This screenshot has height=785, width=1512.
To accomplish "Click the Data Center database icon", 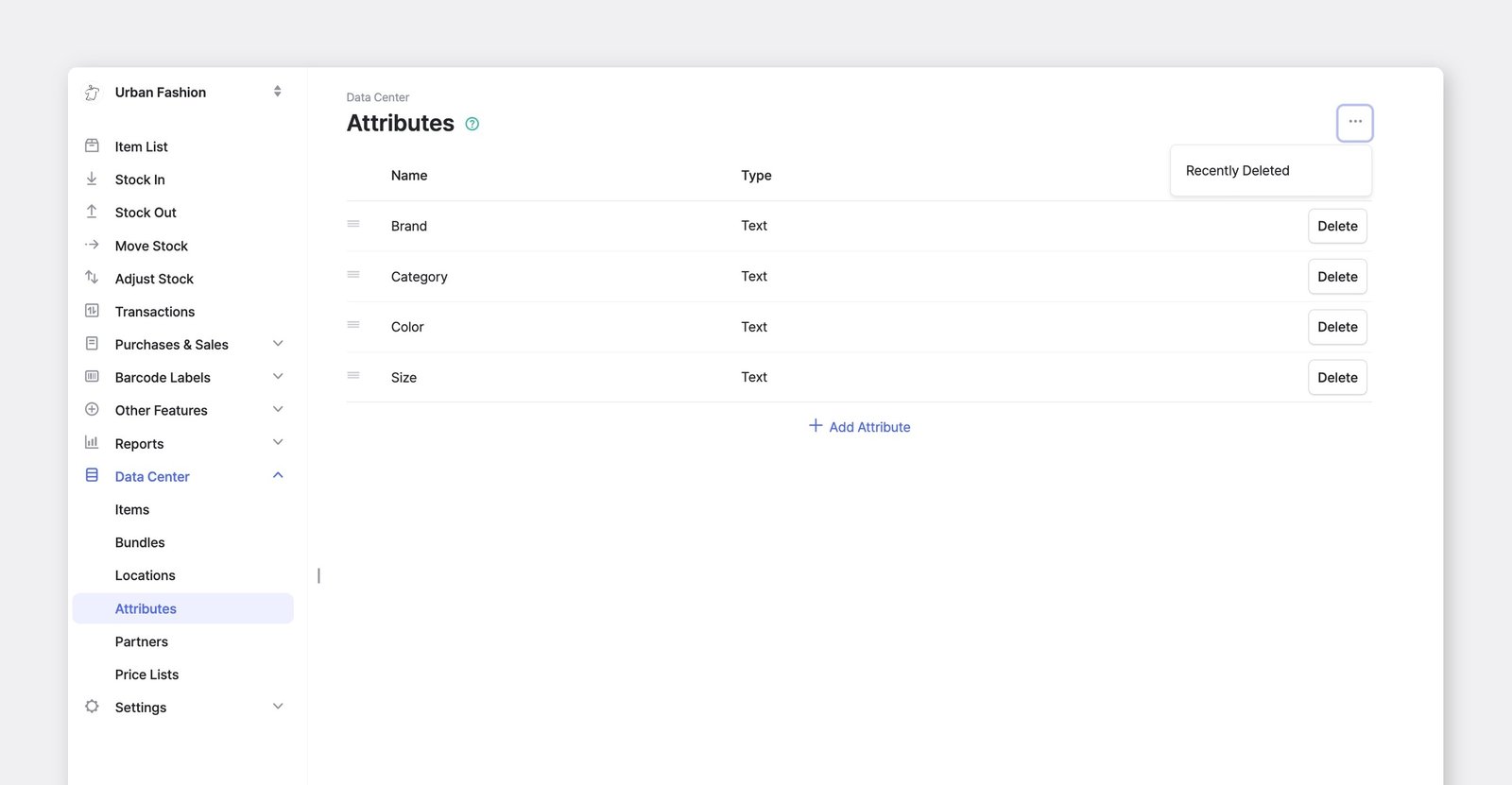I will coord(92,476).
